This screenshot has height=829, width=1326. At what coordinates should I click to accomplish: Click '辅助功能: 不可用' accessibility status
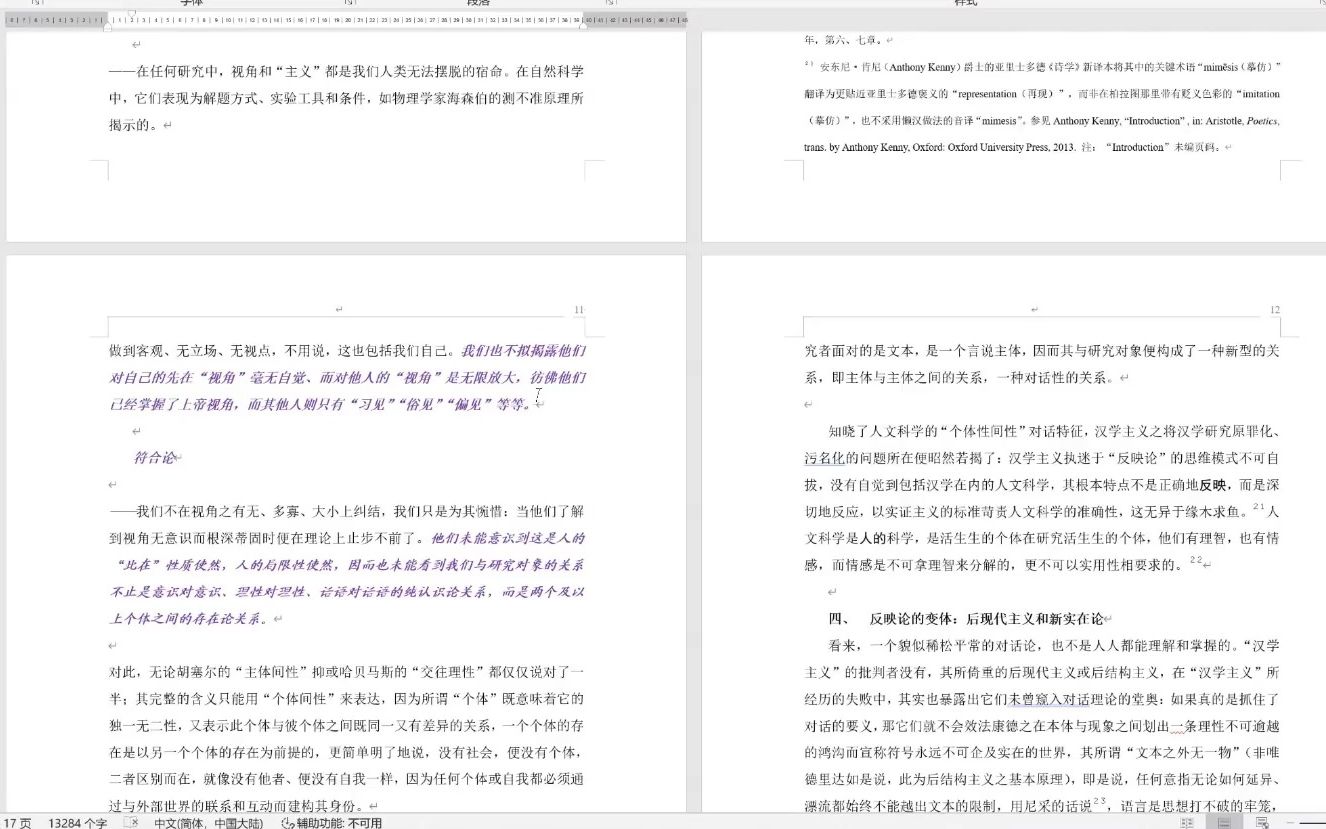tap(339, 823)
